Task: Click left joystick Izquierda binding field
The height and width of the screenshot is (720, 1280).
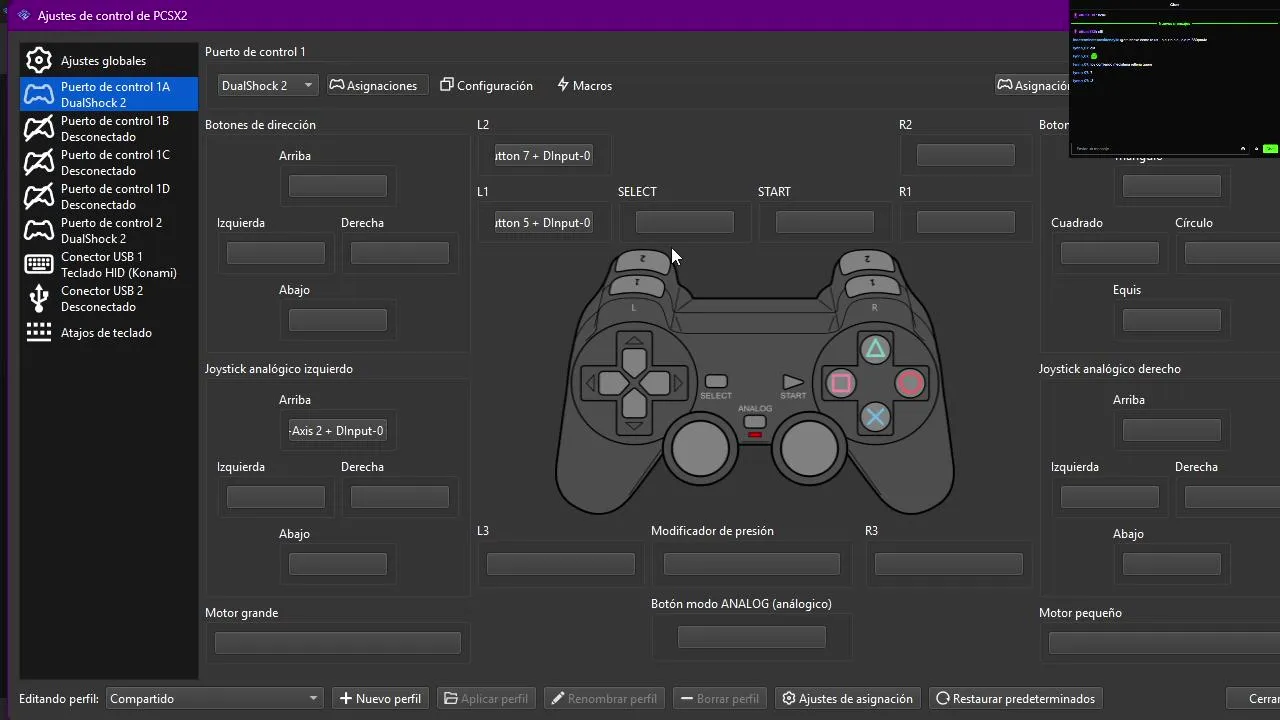Action: point(275,497)
